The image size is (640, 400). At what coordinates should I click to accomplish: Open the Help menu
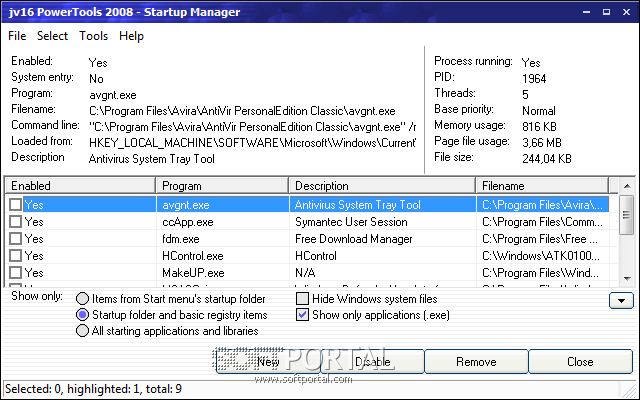point(131,36)
